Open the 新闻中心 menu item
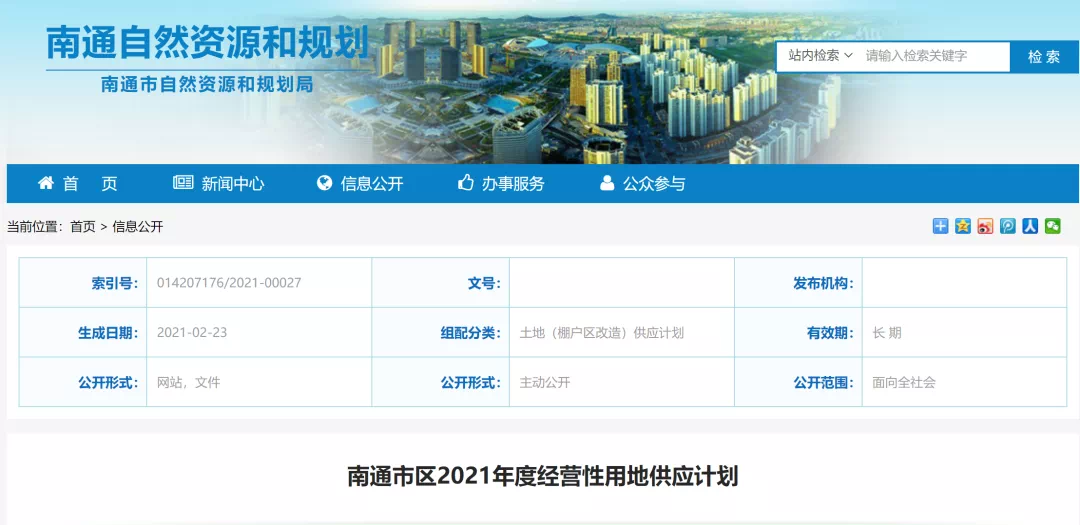 [232, 184]
